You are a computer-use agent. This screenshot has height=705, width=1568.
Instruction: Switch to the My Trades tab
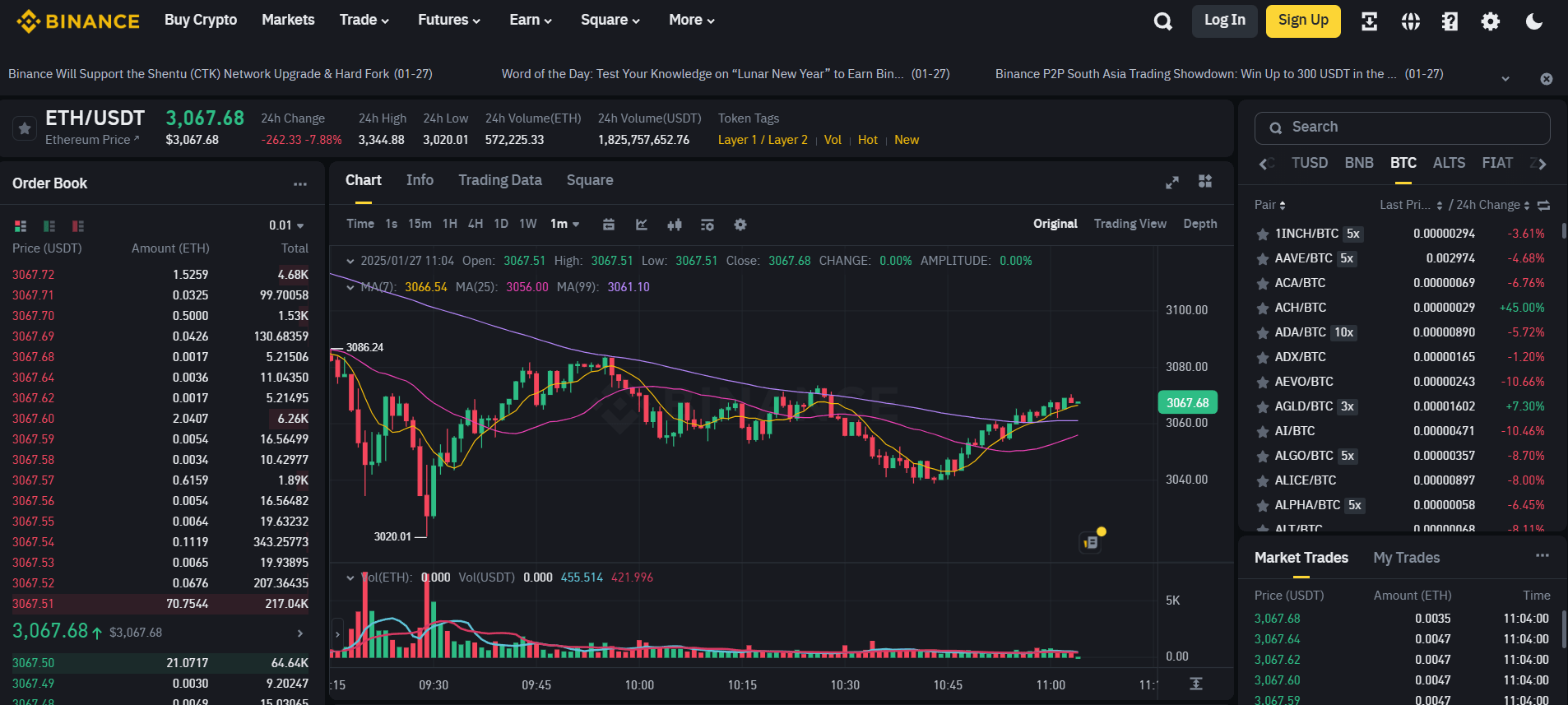coord(1407,558)
